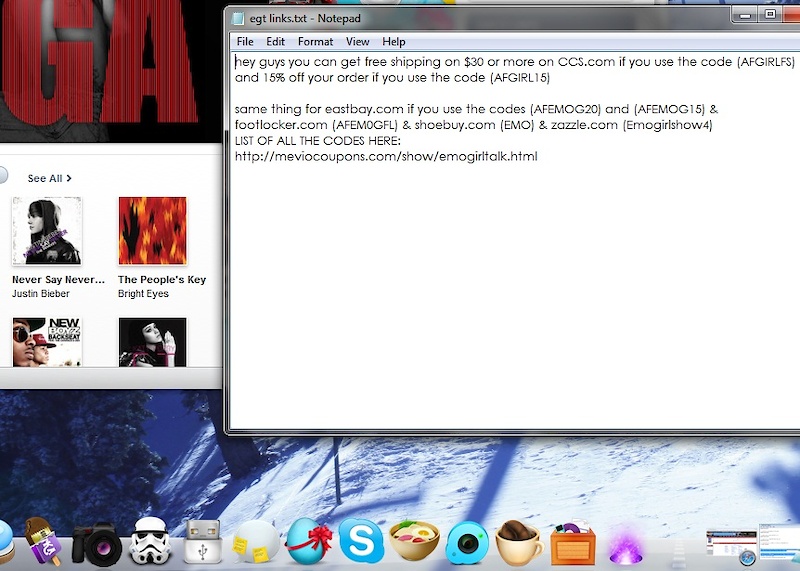Click the Never Say Never album title
The height and width of the screenshot is (571, 800).
pos(58,280)
